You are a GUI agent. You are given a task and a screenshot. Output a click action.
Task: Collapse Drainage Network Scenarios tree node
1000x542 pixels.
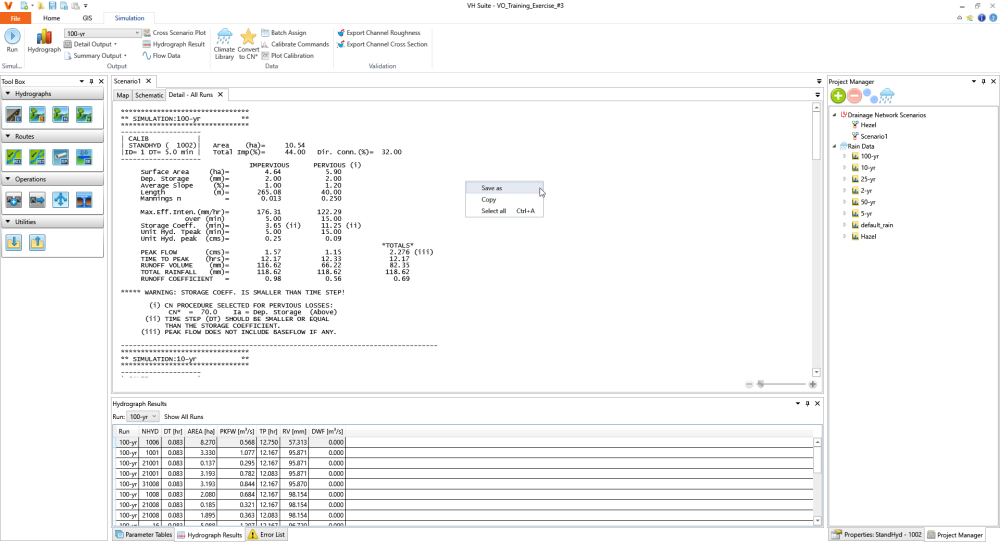pyautogui.click(x=834, y=115)
